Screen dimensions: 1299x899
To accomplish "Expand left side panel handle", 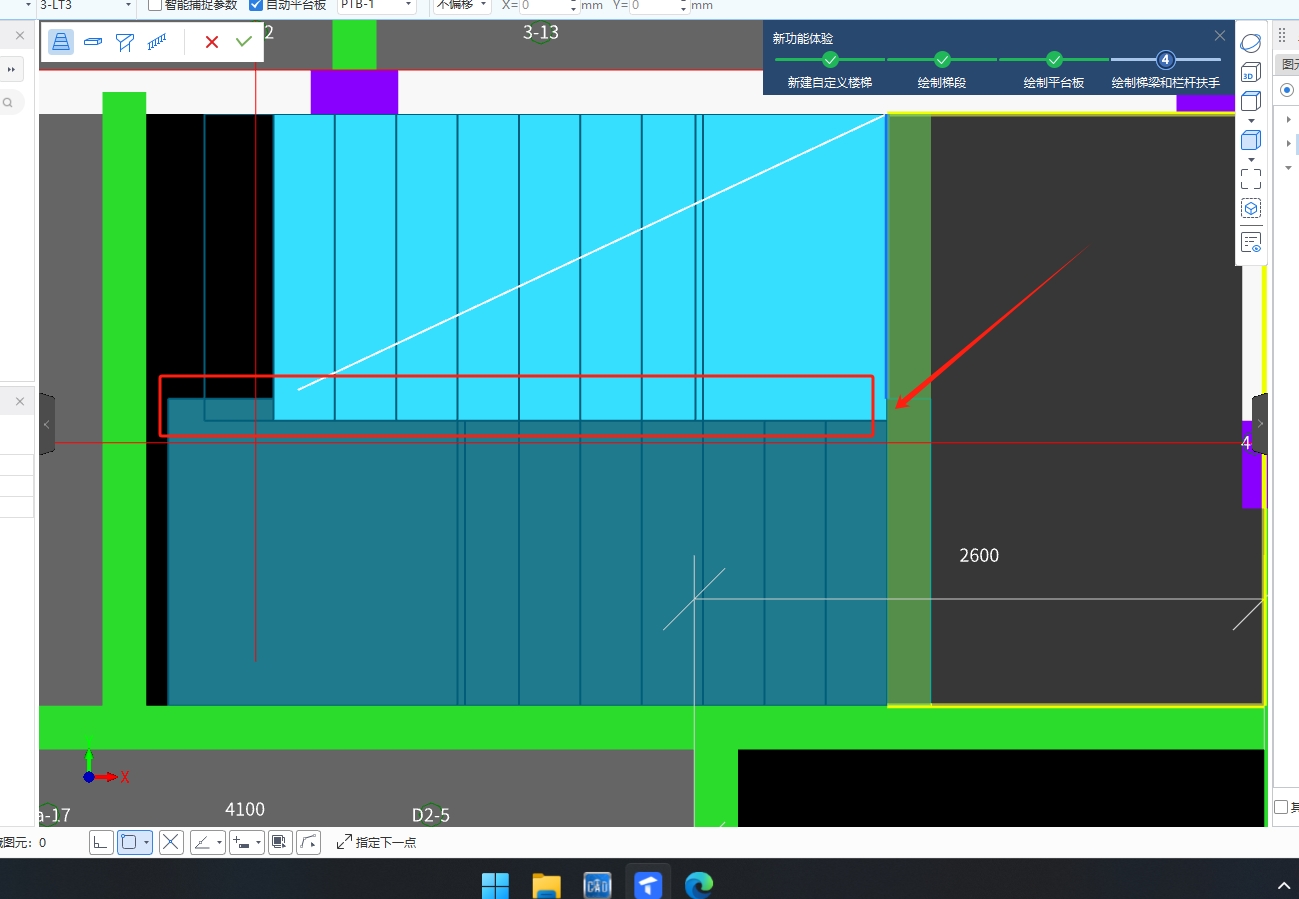I will coord(46,424).
